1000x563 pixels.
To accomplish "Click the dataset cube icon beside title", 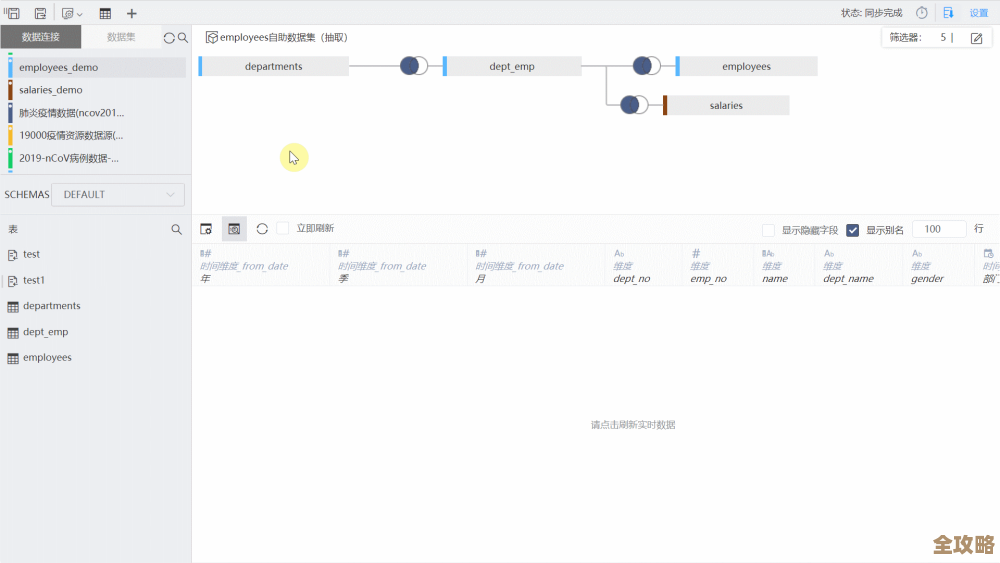I will 211,38.
